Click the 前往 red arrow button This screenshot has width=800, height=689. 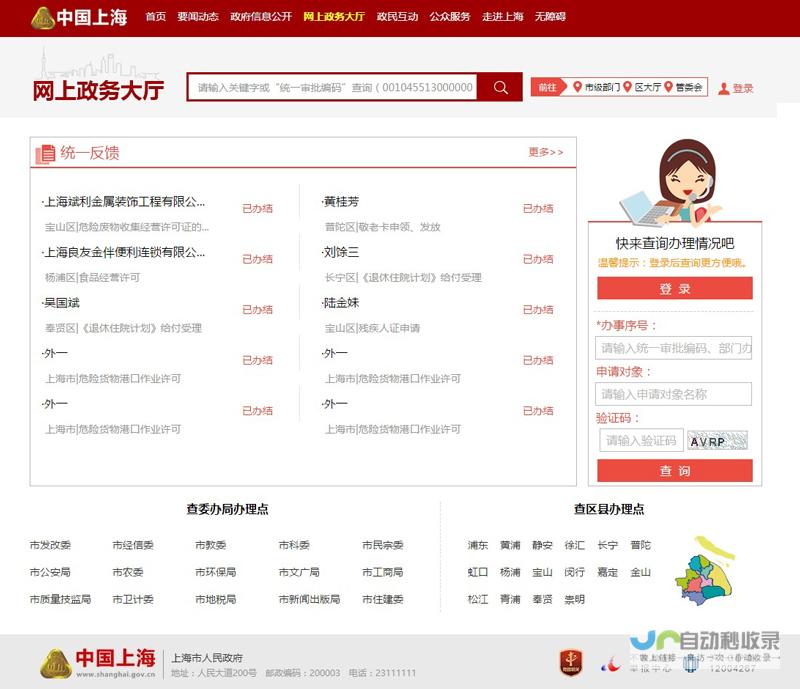point(548,87)
